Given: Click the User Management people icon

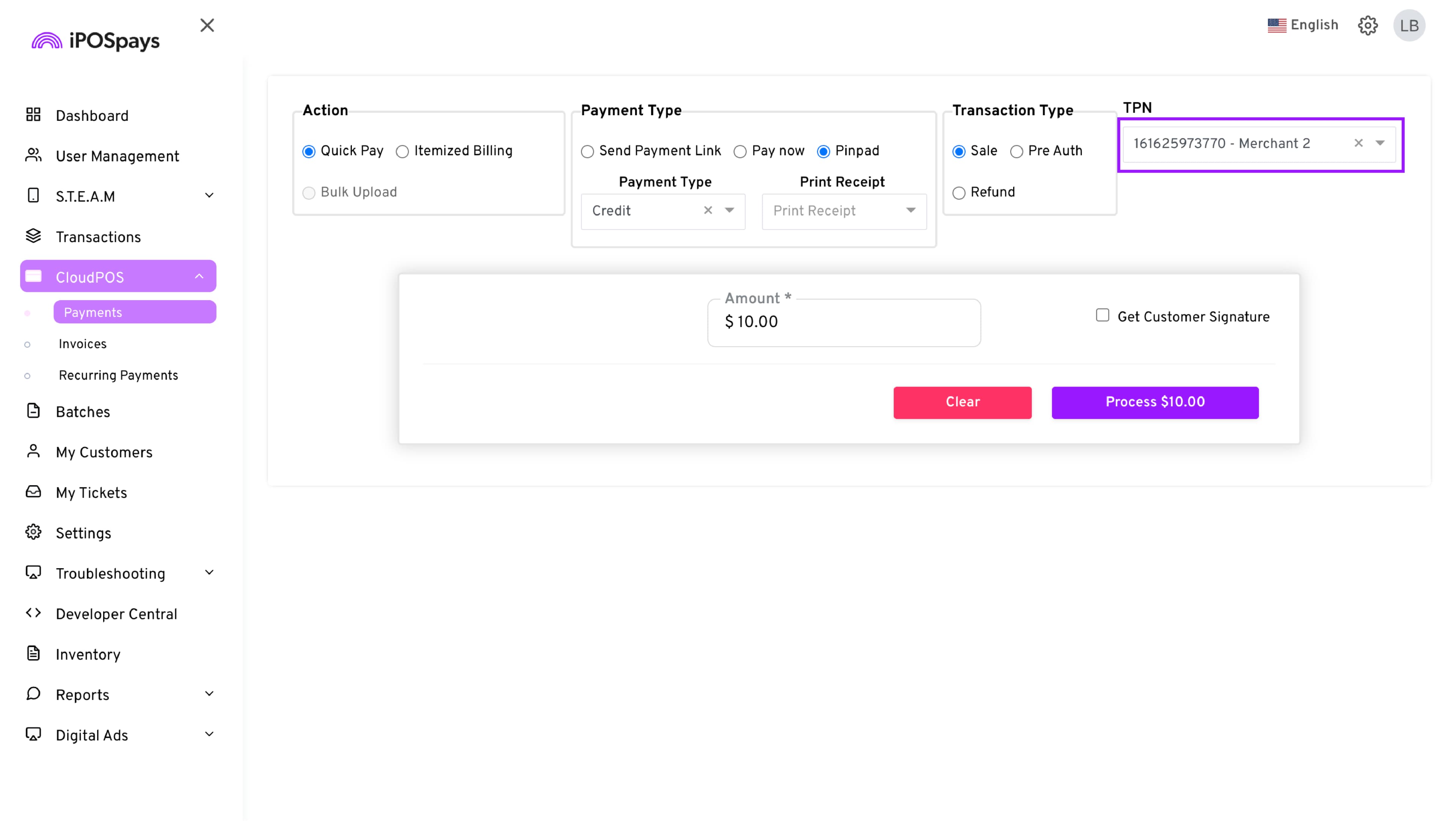Looking at the screenshot, I should (x=33, y=155).
